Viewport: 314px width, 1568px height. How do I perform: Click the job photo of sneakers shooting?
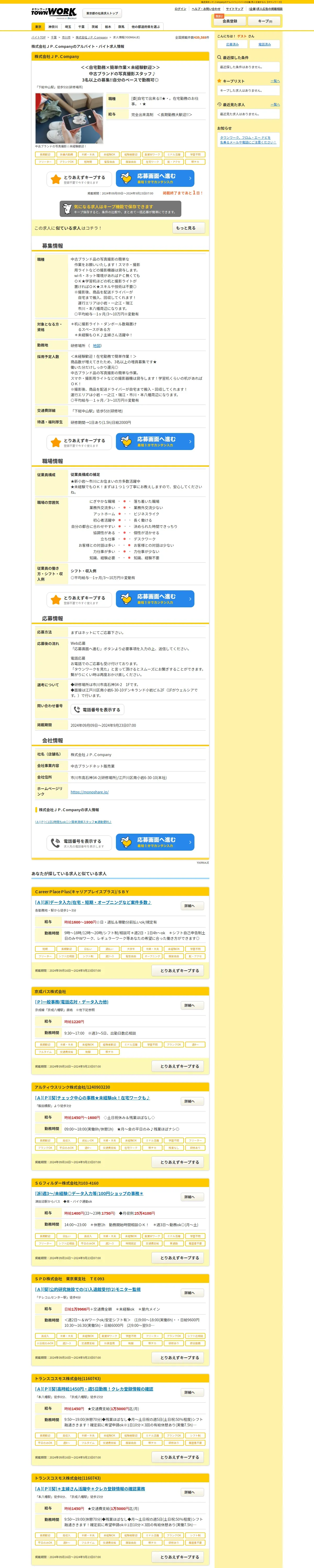pos(69,118)
